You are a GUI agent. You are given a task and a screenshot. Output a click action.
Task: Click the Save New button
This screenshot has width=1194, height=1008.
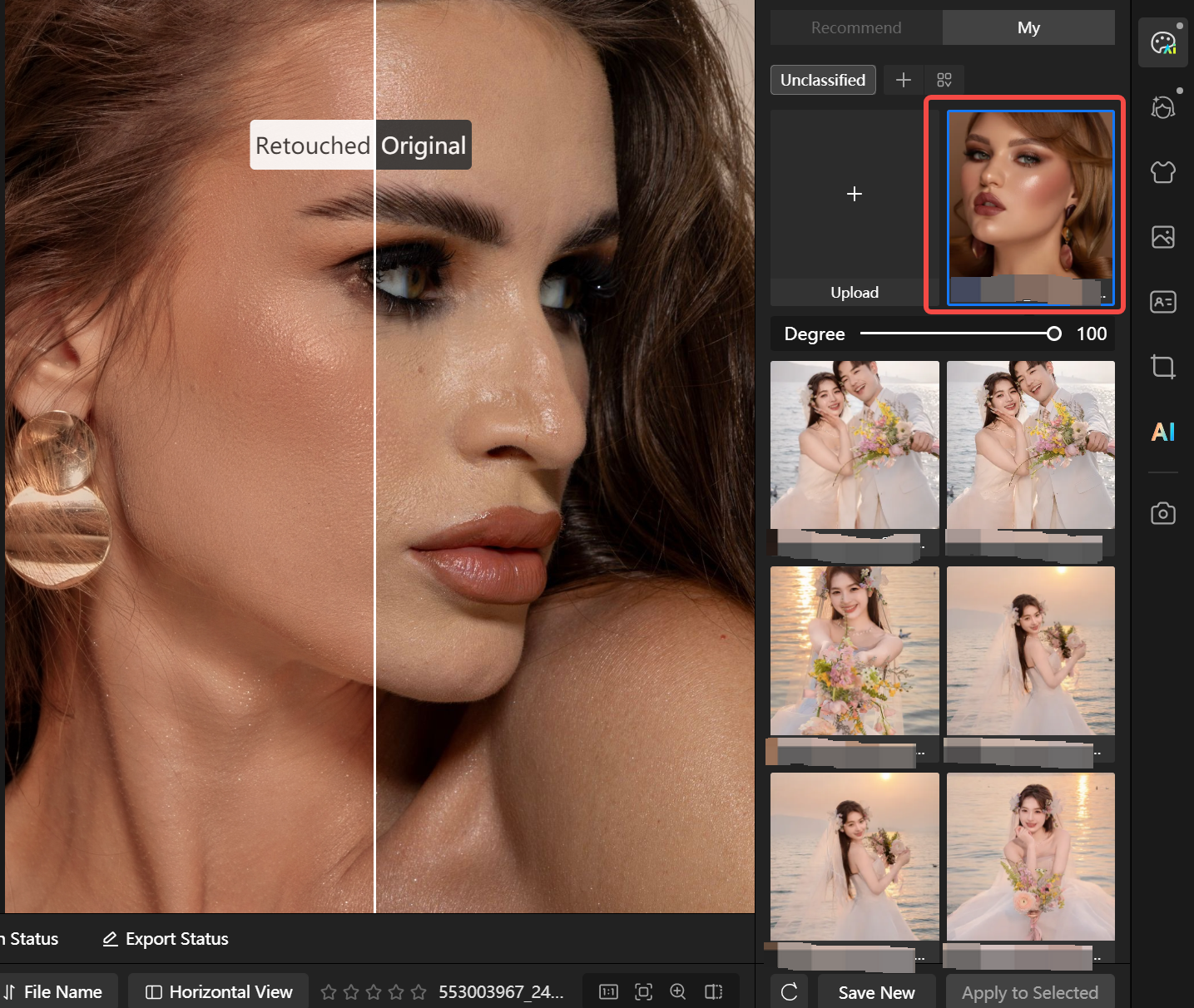coord(876,992)
